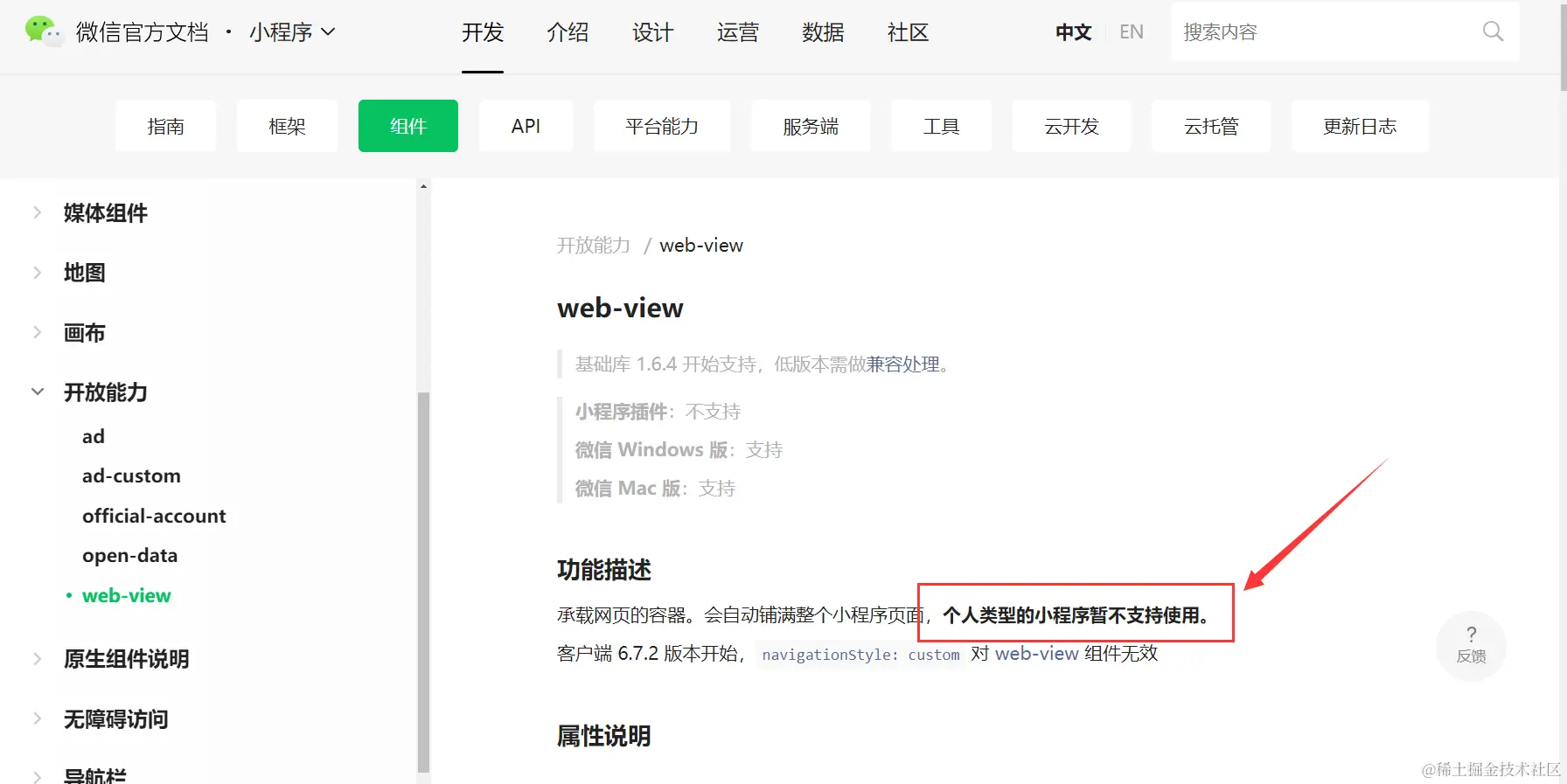This screenshot has height=784, width=1567.
Task: Select the official-account sidebar item
Action: tap(154, 516)
